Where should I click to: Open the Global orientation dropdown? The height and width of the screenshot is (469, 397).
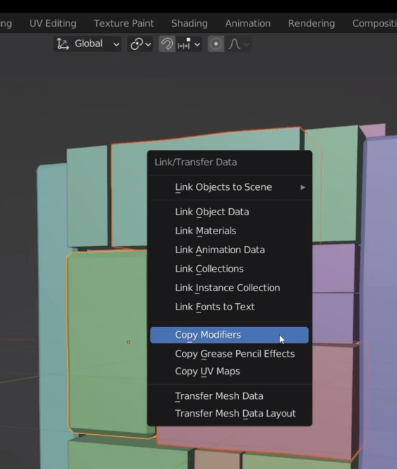[88, 44]
